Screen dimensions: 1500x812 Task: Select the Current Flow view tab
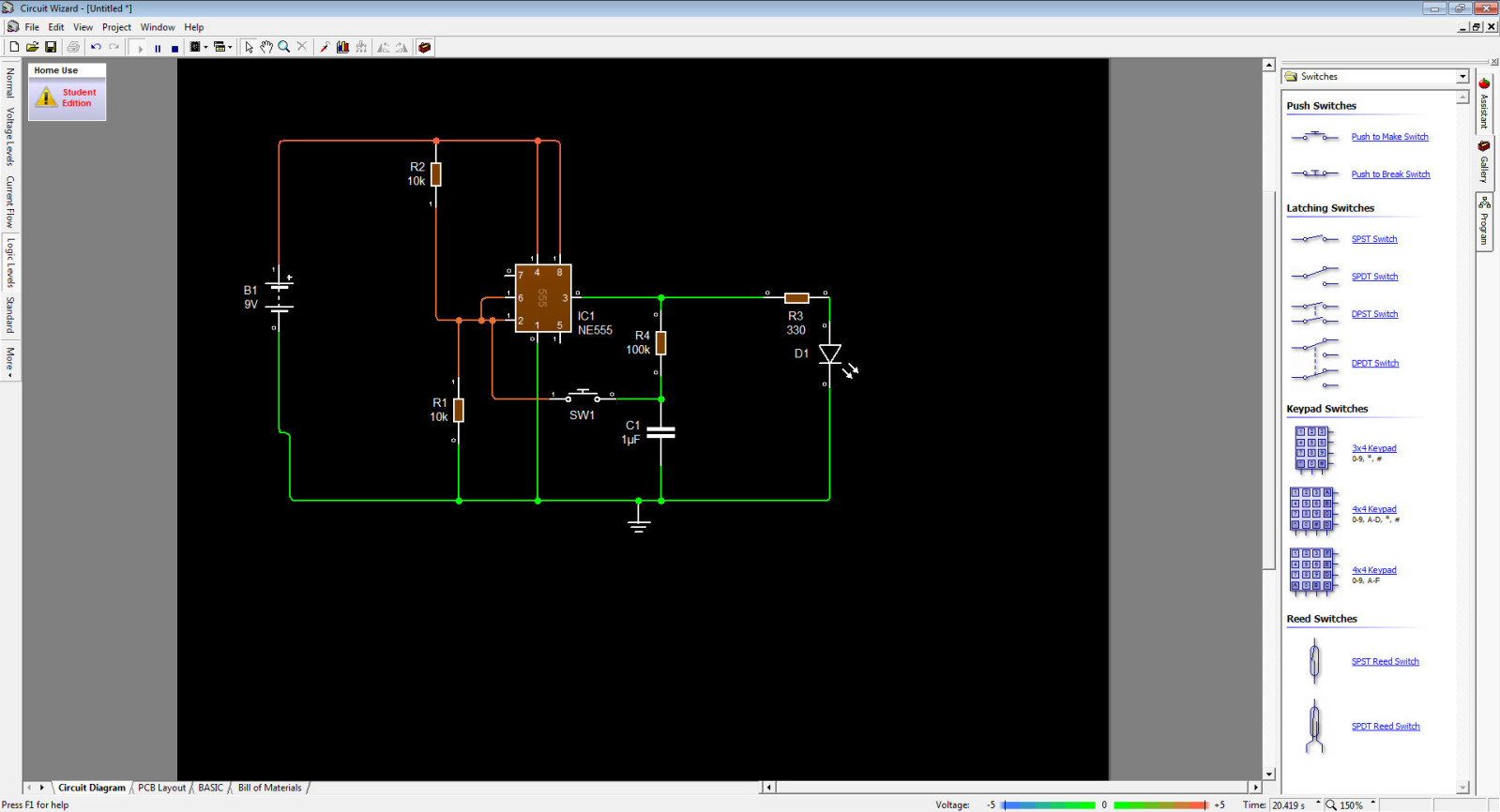tap(10, 202)
